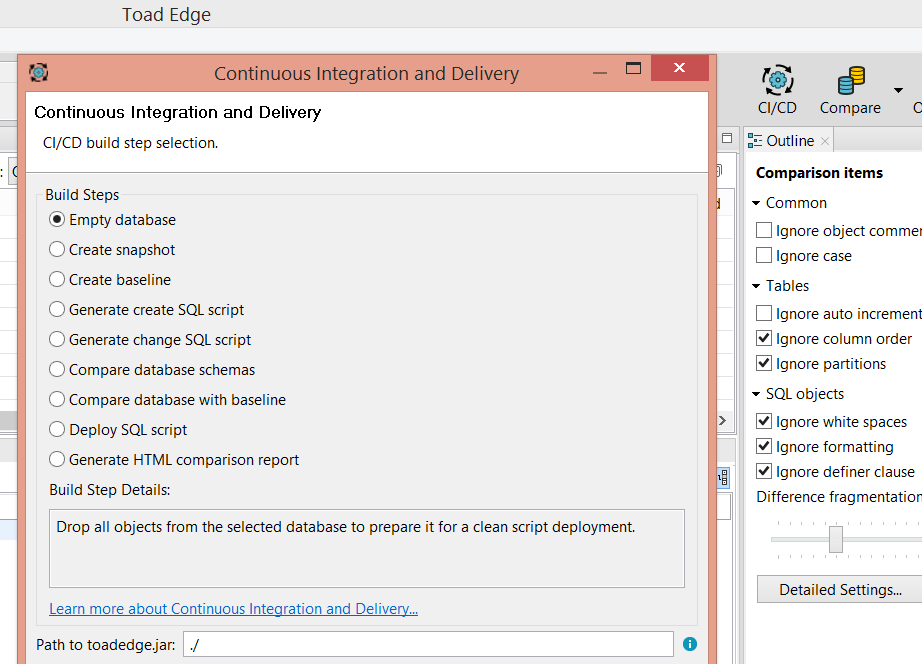The image size is (922, 664).
Task: Click the Toad Edge window title
Action: [x=166, y=15]
